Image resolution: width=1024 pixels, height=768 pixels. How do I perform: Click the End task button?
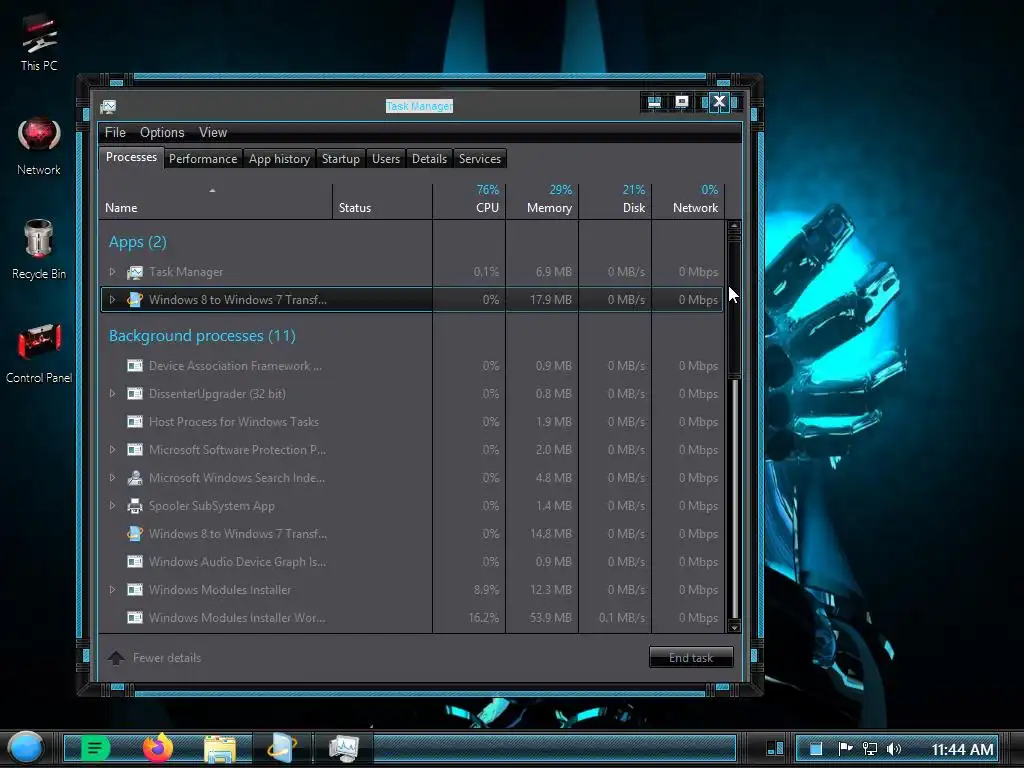(691, 658)
